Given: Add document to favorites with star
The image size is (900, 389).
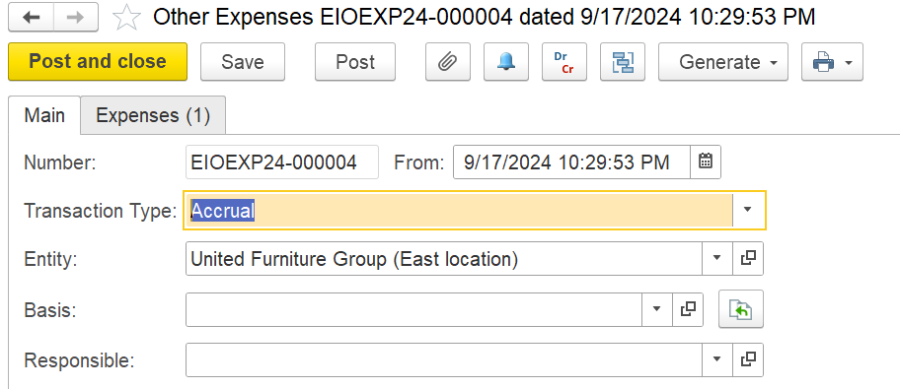Looking at the screenshot, I should pos(126,18).
